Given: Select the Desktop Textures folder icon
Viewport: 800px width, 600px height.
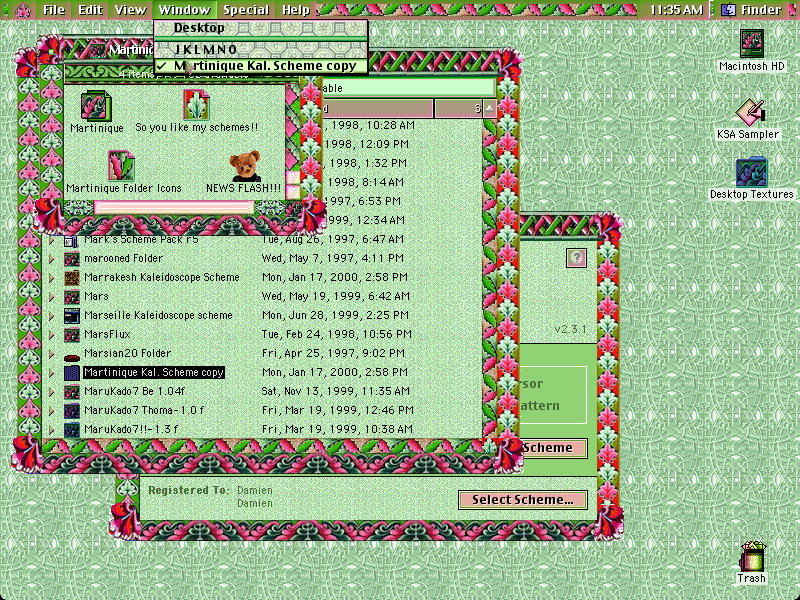Looking at the screenshot, I should pos(752,172).
